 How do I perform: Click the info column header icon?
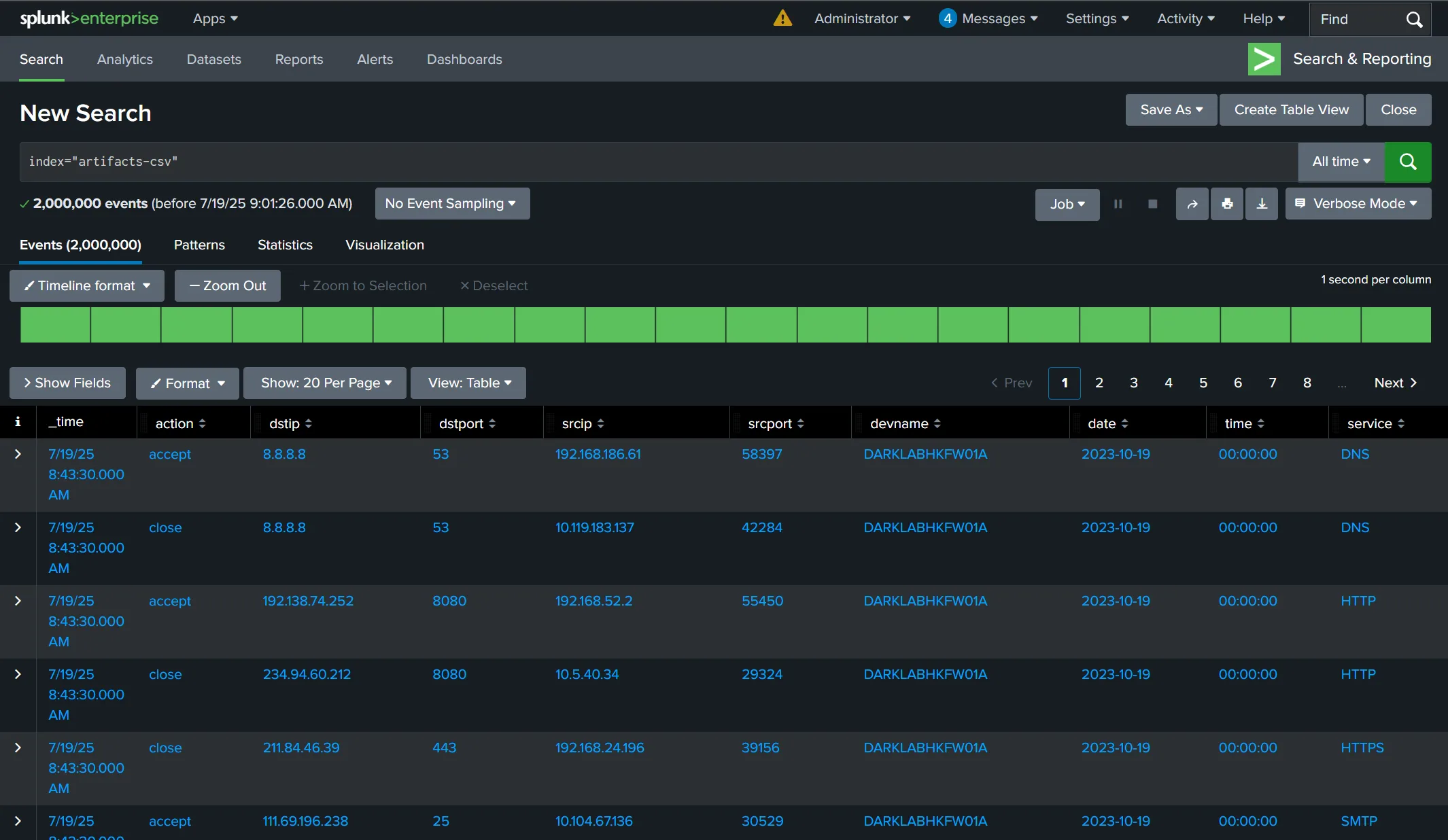pos(18,422)
